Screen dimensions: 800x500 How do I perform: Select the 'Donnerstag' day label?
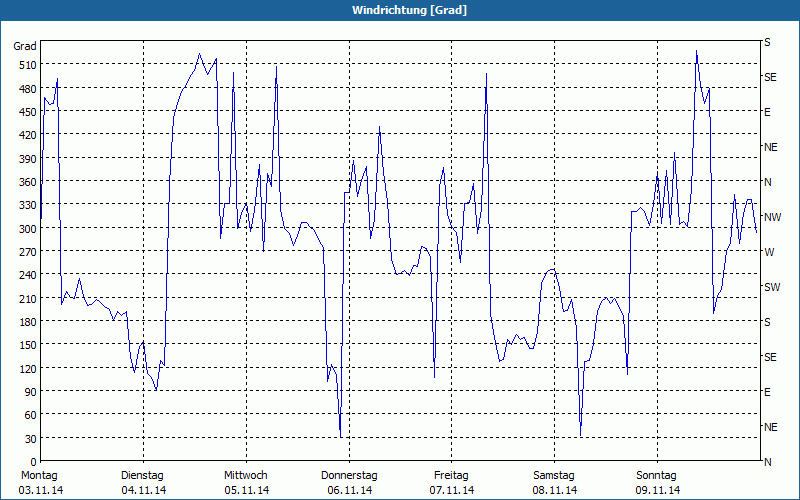point(349,476)
